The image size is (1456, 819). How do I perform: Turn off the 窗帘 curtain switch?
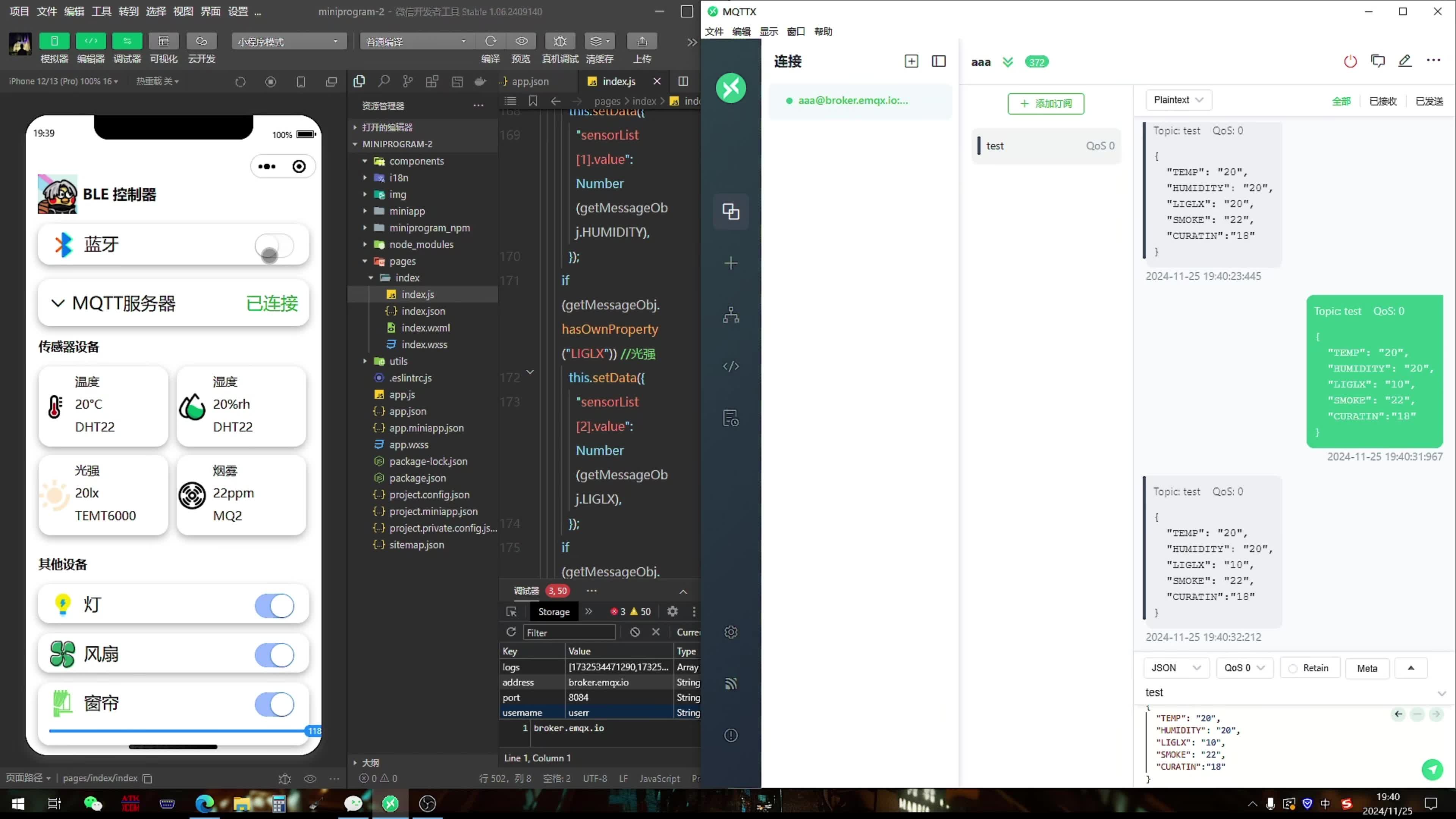point(274,704)
